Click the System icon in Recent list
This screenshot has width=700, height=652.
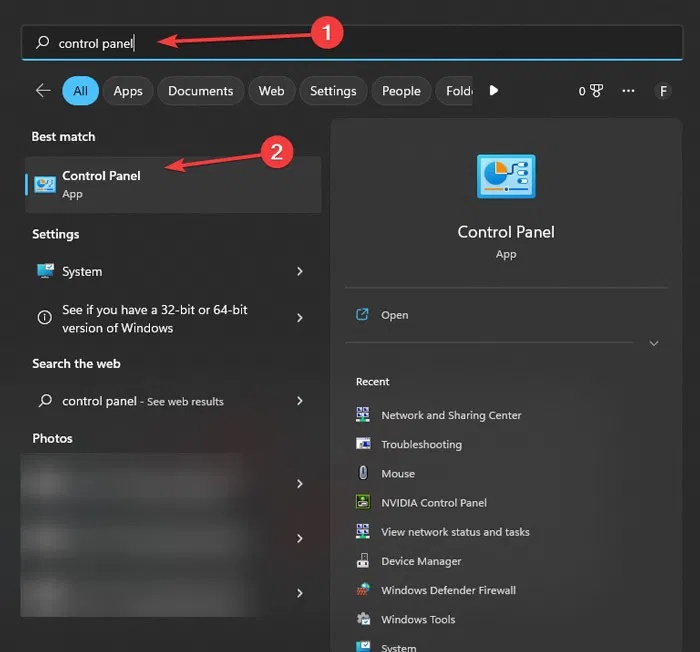click(363, 647)
